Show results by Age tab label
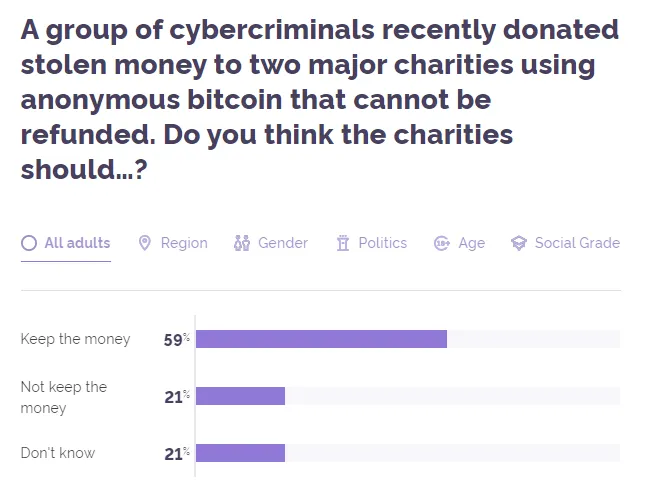The width and height of the screenshot is (655, 485). (x=471, y=243)
